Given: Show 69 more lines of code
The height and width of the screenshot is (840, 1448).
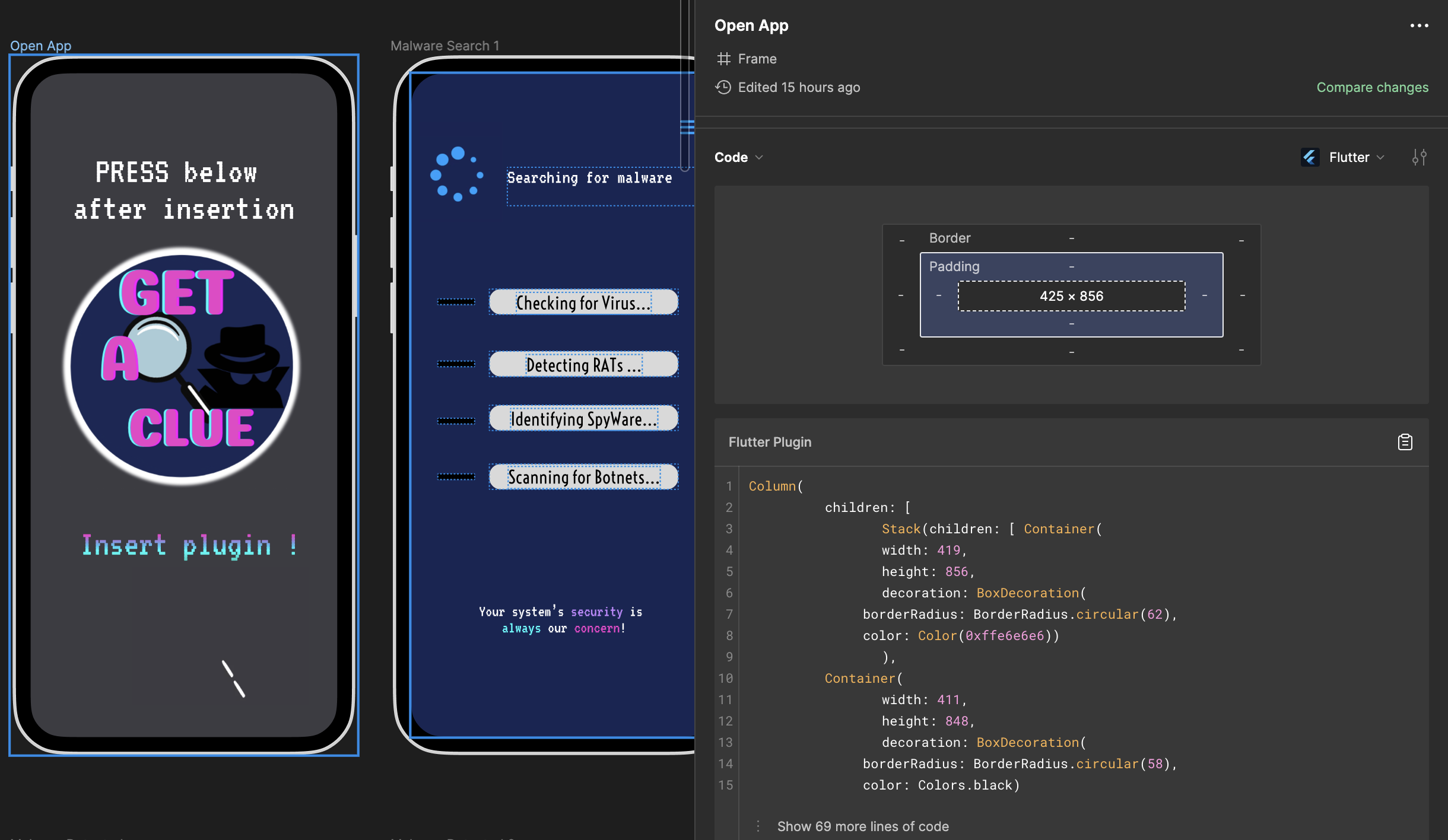Looking at the screenshot, I should point(862,826).
